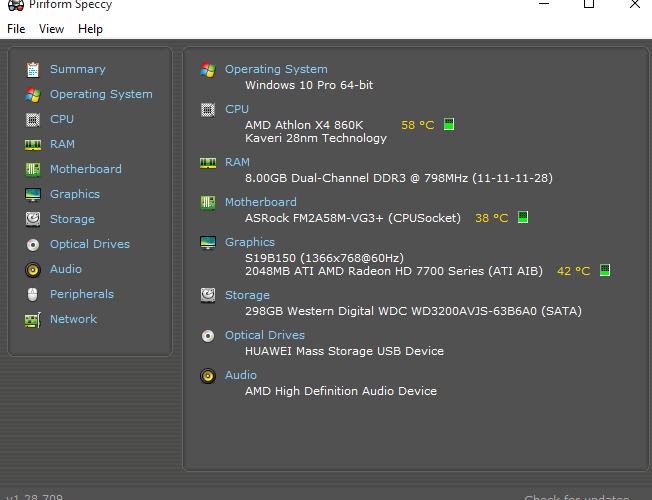Click the green temperature indicator next to 58 °C
Screen dimensions: 652x500
point(449,124)
